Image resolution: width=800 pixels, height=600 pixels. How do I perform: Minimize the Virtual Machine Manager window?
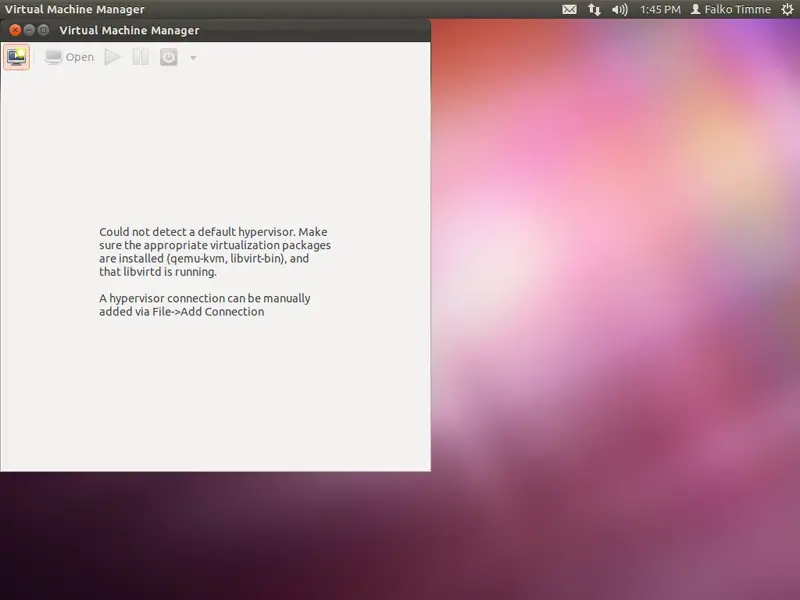(x=29, y=30)
